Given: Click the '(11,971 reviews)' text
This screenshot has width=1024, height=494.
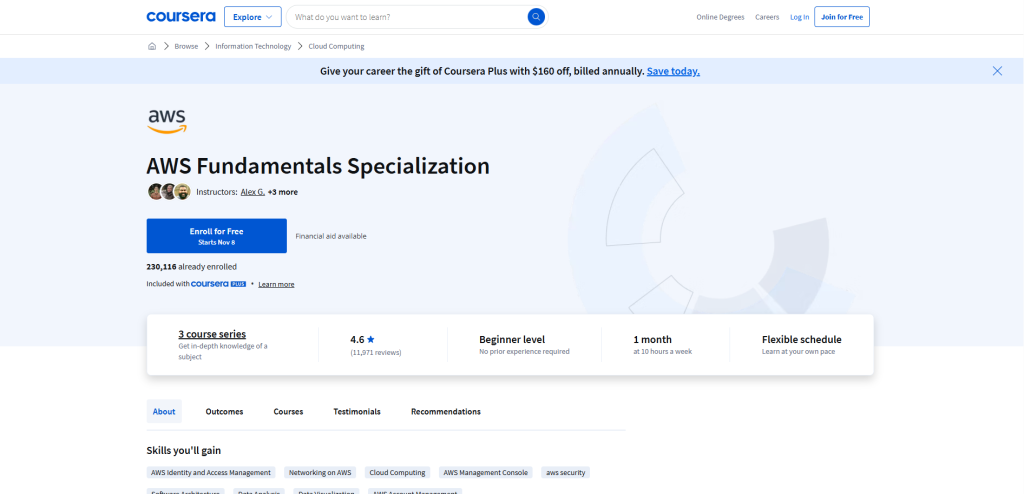Looking at the screenshot, I should [x=376, y=352].
